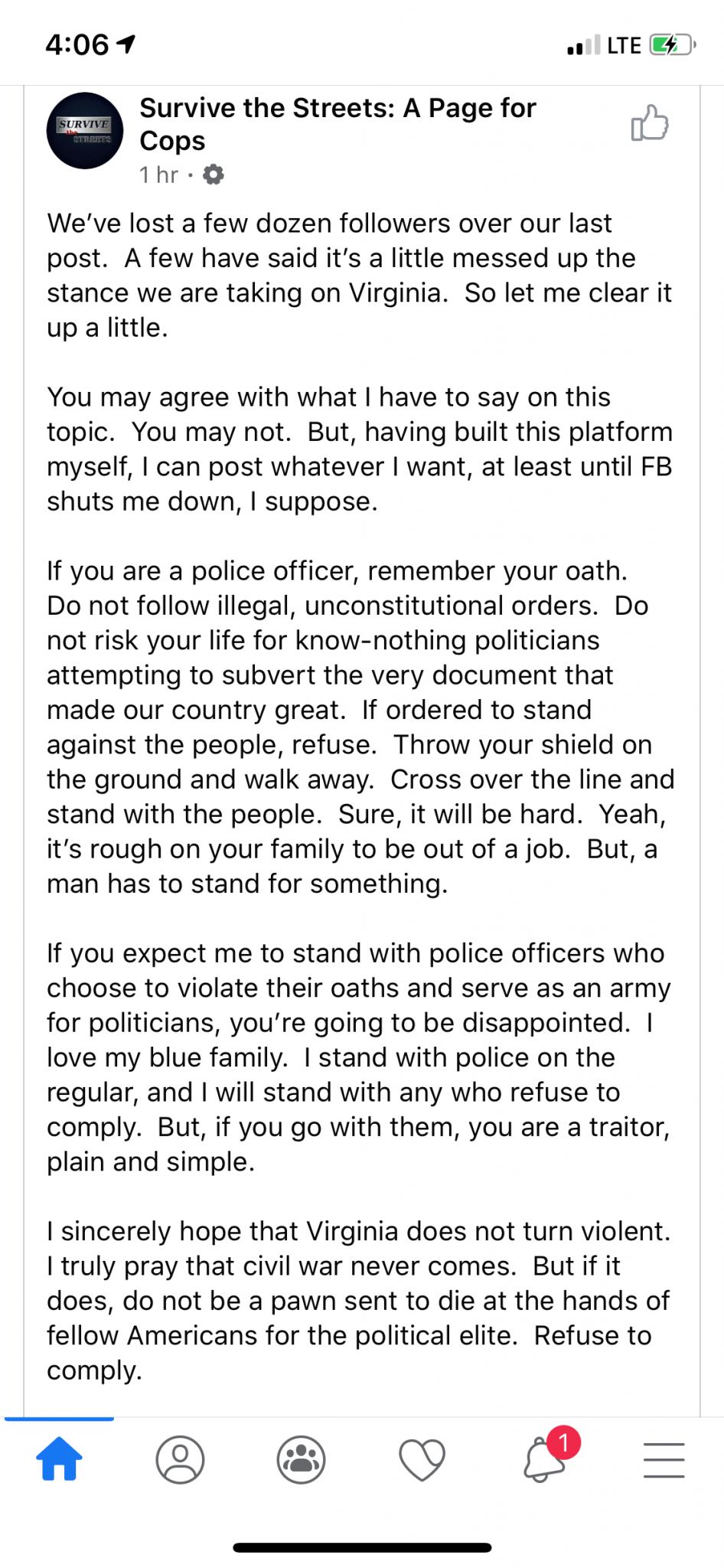Open the hamburger menu tab
The width and height of the screenshot is (724, 1568).
tap(664, 1459)
